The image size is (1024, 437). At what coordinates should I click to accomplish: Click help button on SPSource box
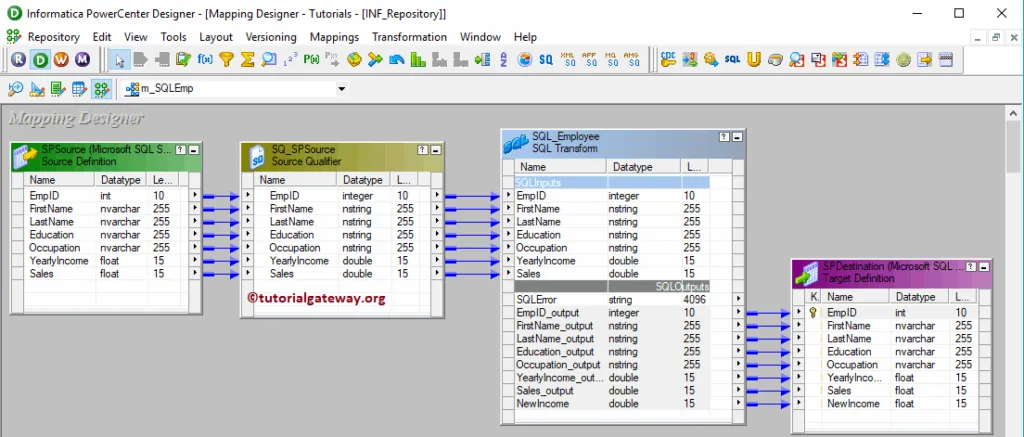click(182, 150)
